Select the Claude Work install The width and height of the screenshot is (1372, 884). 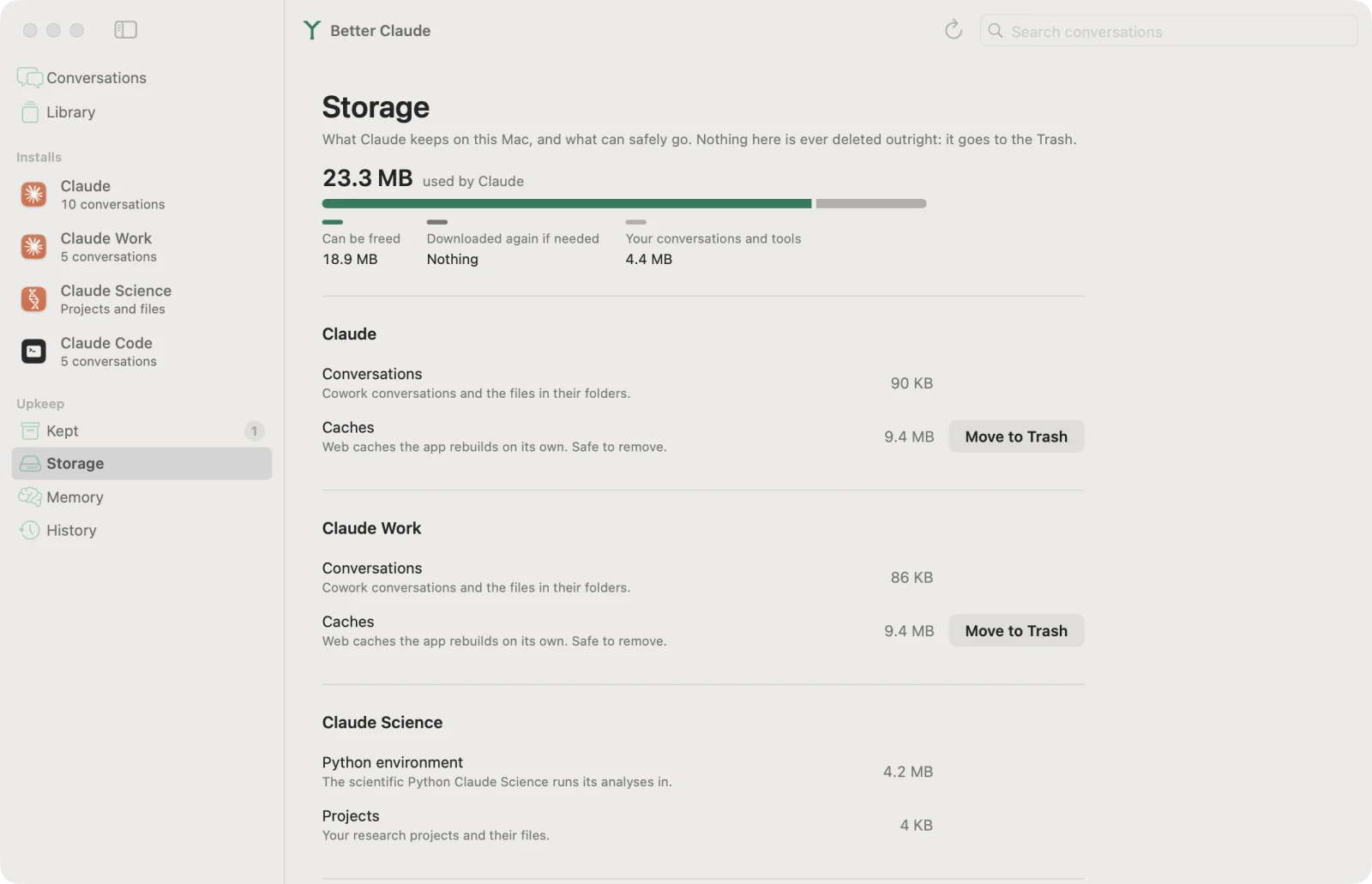coord(141,247)
